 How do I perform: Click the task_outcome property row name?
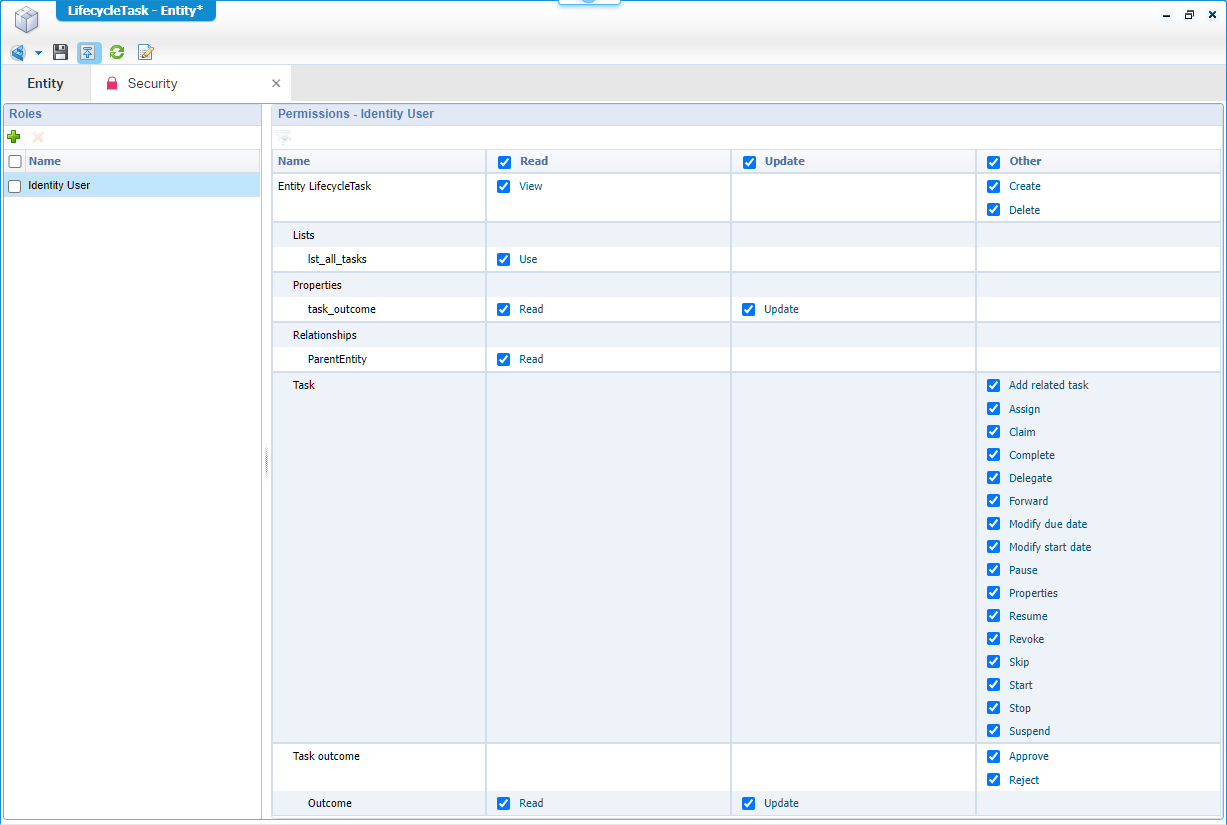(342, 309)
